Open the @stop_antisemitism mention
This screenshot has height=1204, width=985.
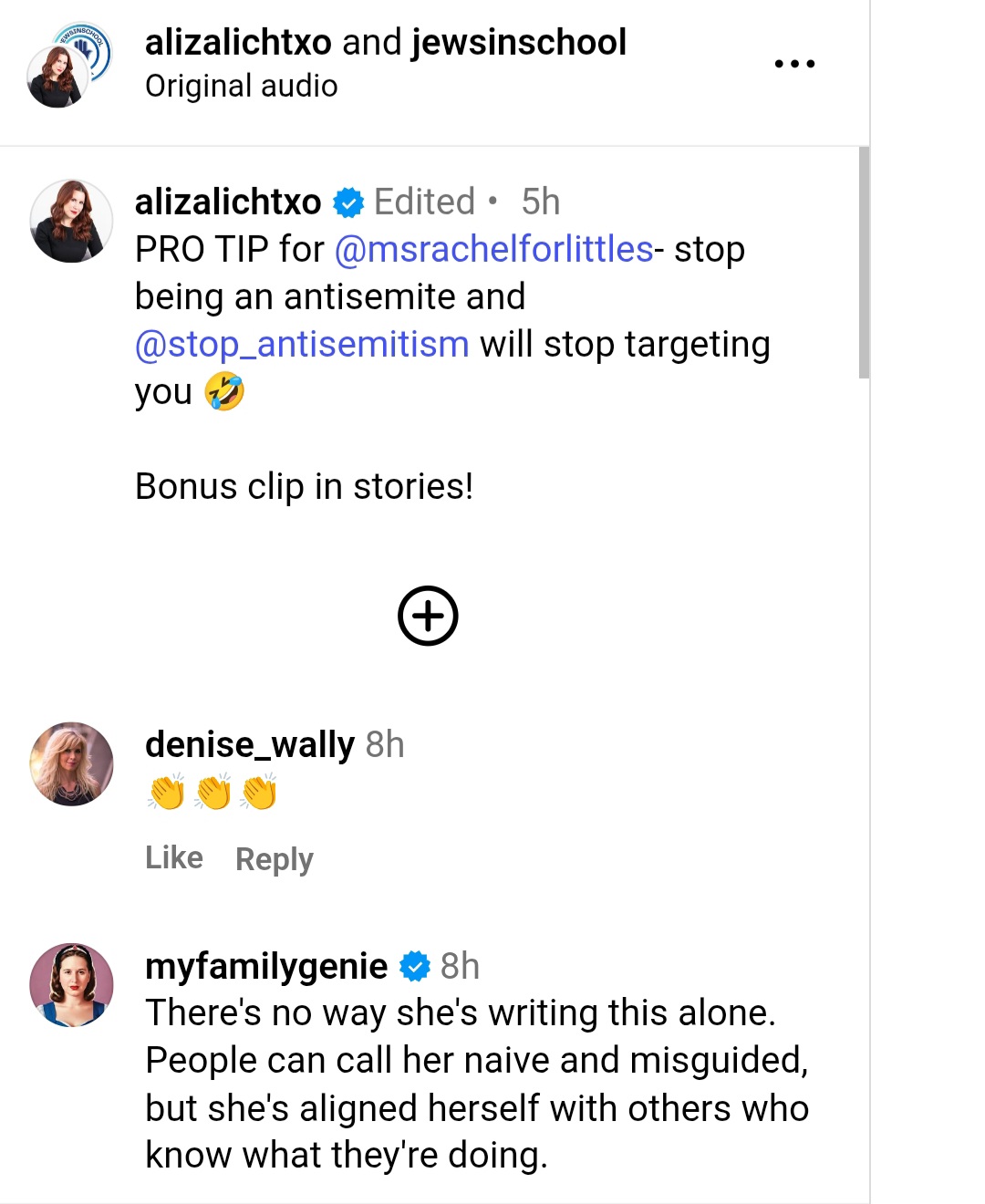pos(302,345)
